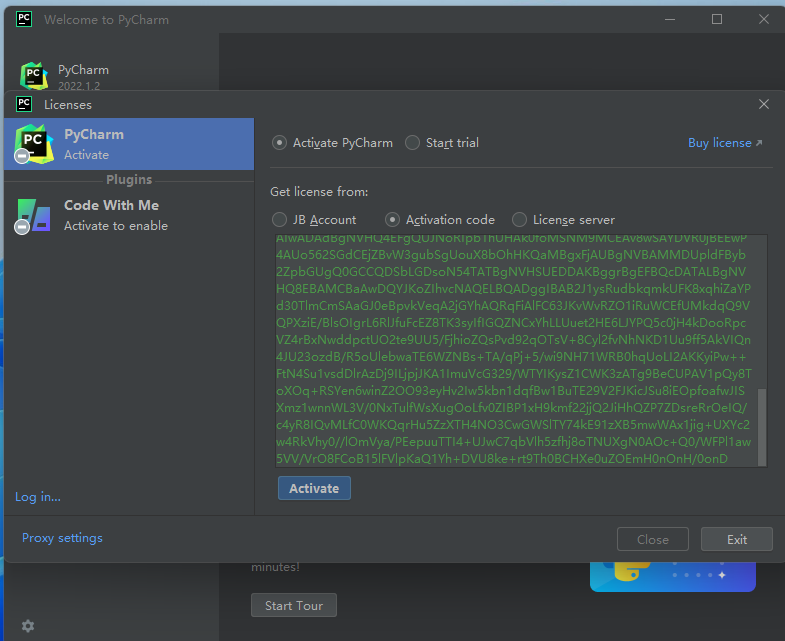Click the Licenses dialog title icon
785x641 pixels.
point(24,104)
